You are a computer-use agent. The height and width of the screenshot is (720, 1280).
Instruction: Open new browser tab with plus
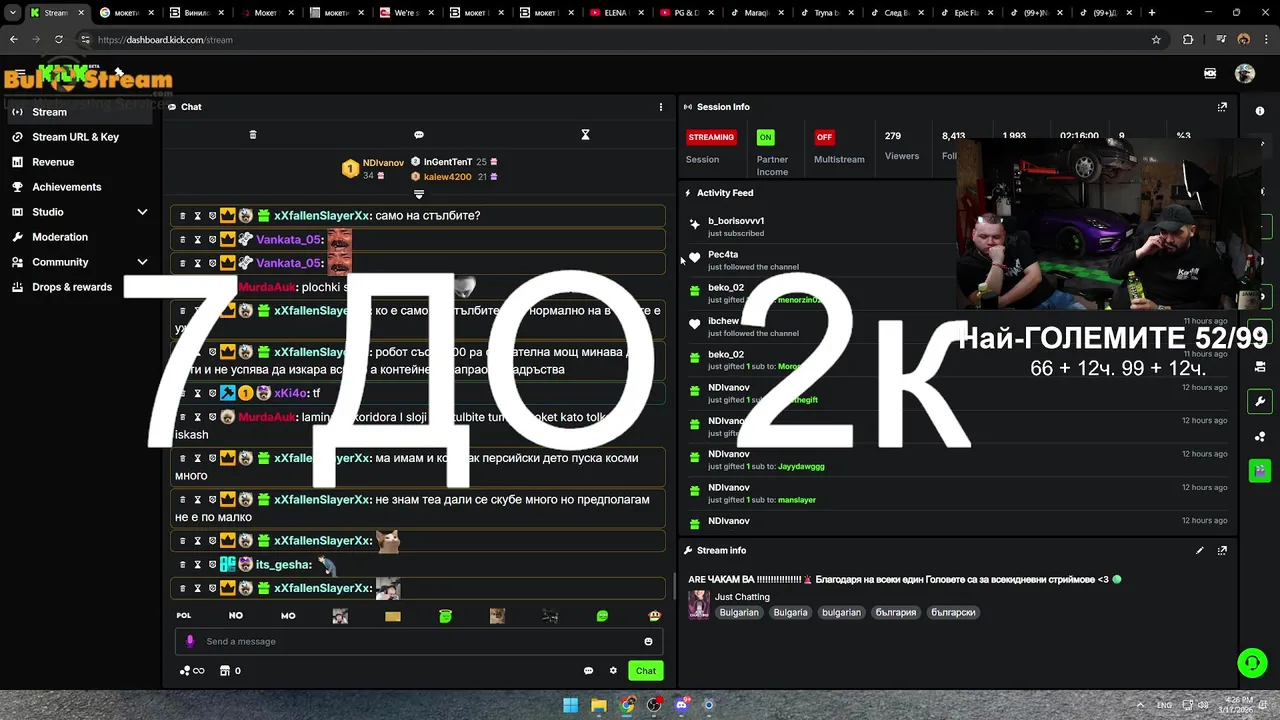[1152, 13]
